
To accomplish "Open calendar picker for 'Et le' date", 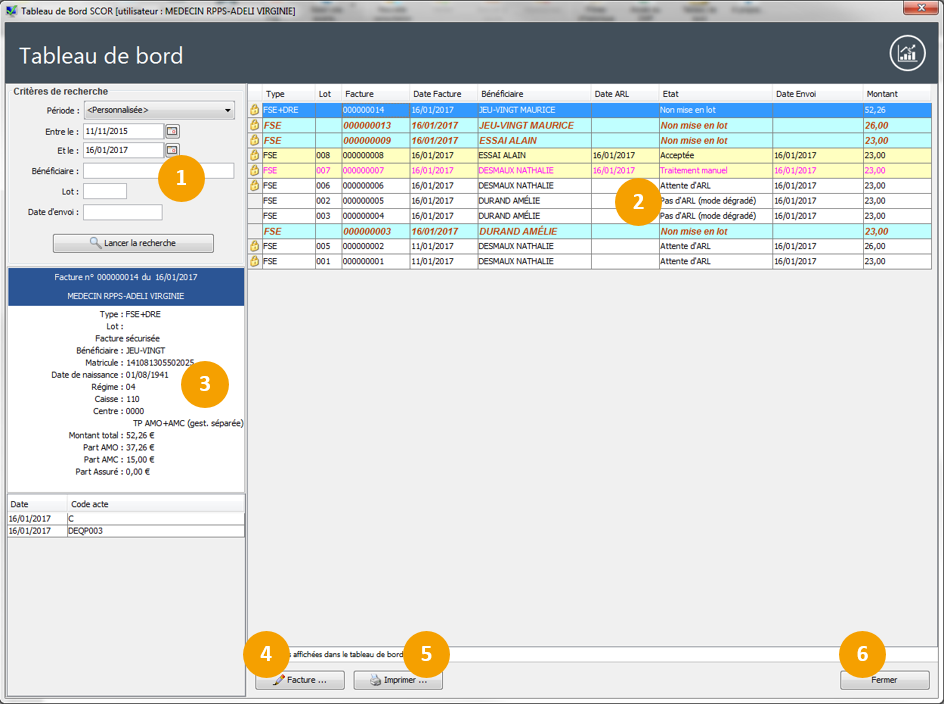I will (x=172, y=150).
